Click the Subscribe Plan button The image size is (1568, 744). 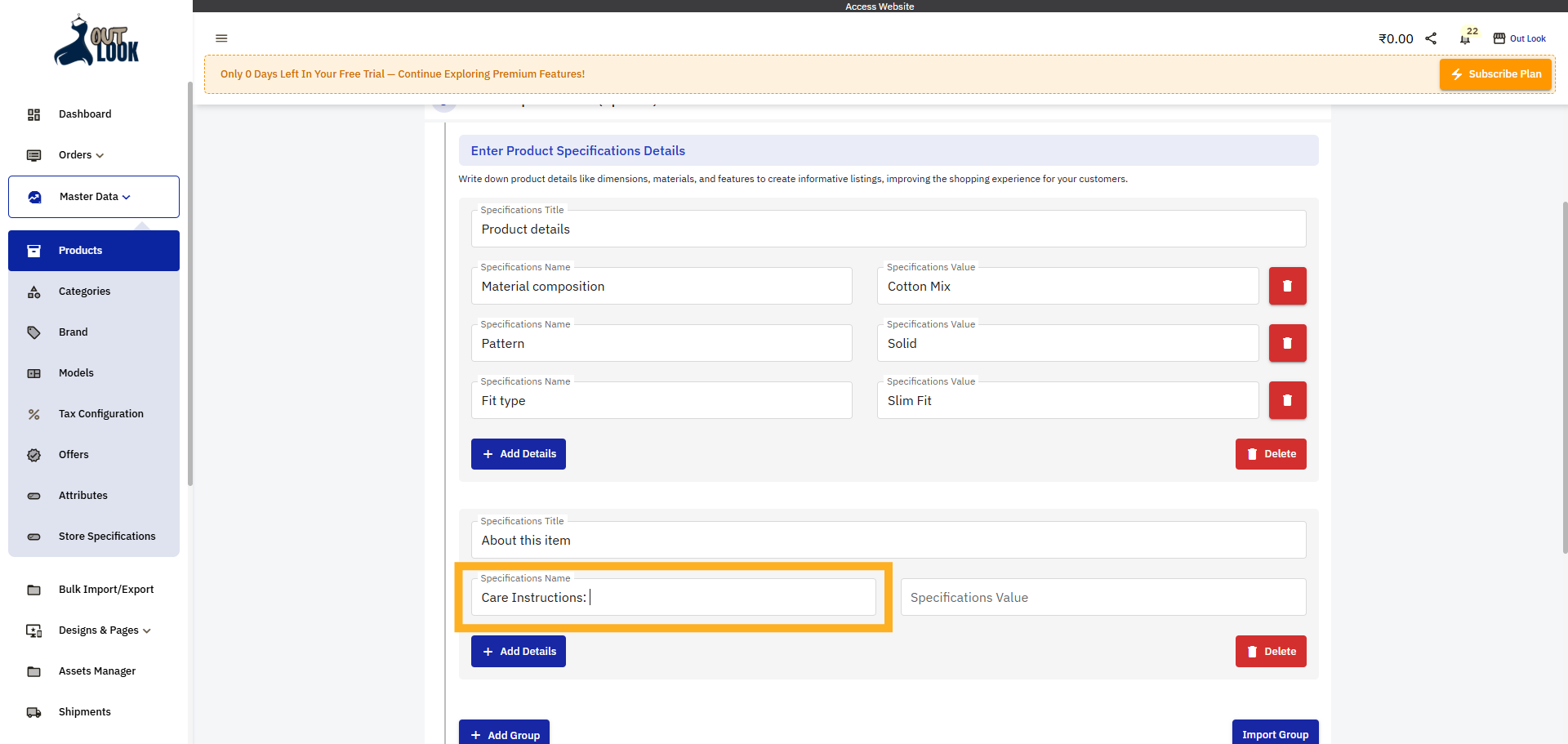(1494, 74)
